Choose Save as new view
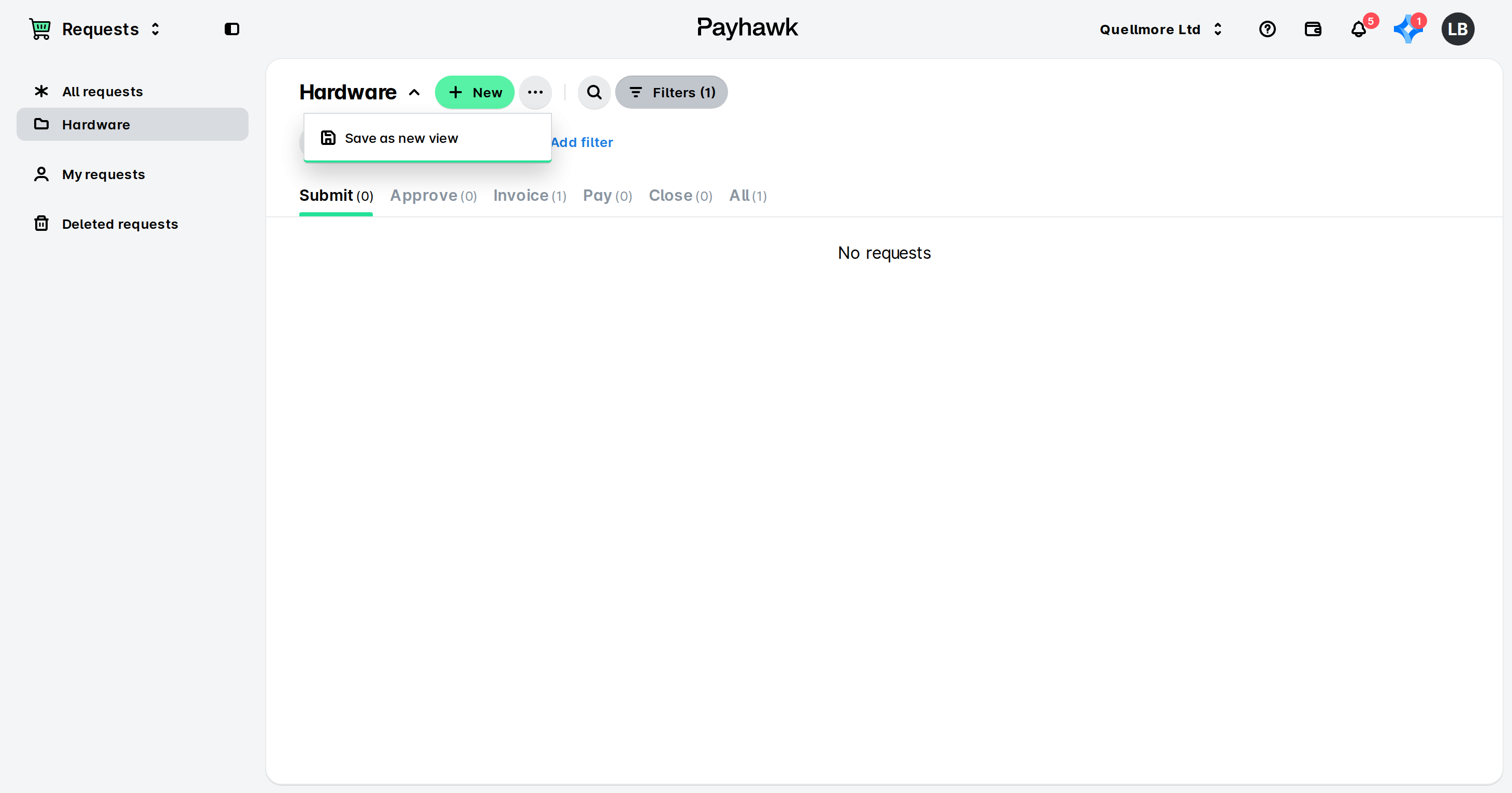The image size is (1512, 793). (x=427, y=138)
